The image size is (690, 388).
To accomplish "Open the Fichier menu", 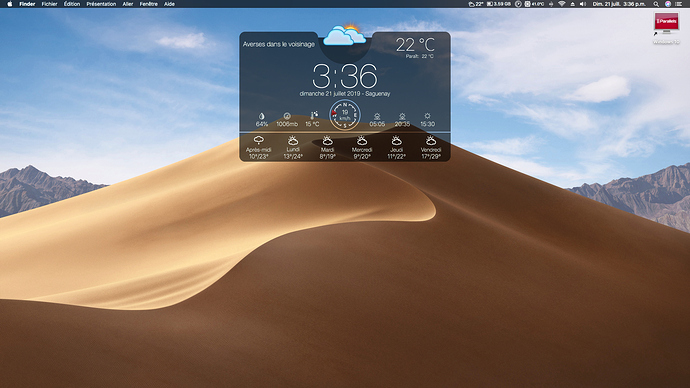I will (x=49, y=4).
